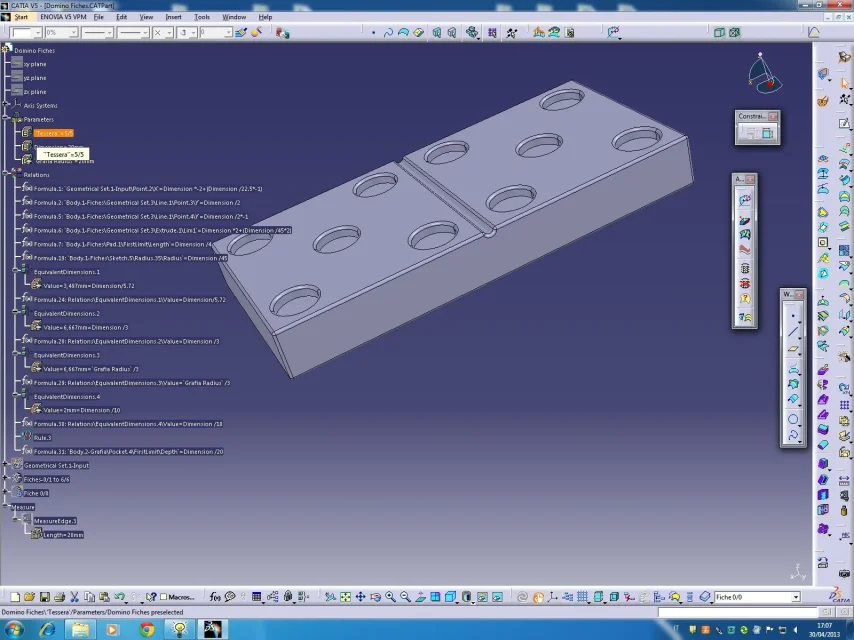Viewport: 854px width, 640px height.
Task: Click the Print icon
Action: point(59,597)
